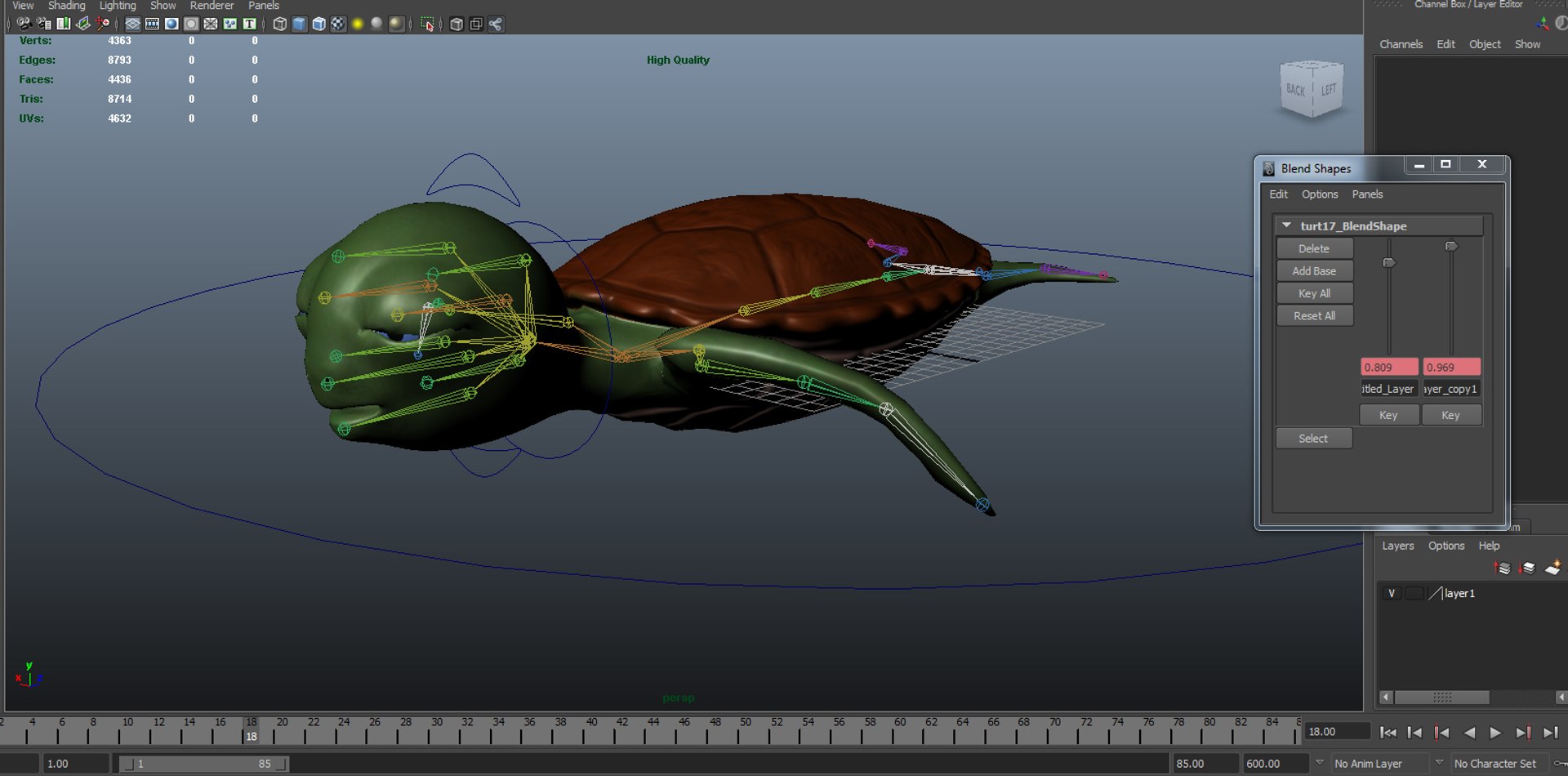Click the itled_Layer blend shape slider handle
Viewport: 1568px width, 776px height.
click(x=1388, y=262)
